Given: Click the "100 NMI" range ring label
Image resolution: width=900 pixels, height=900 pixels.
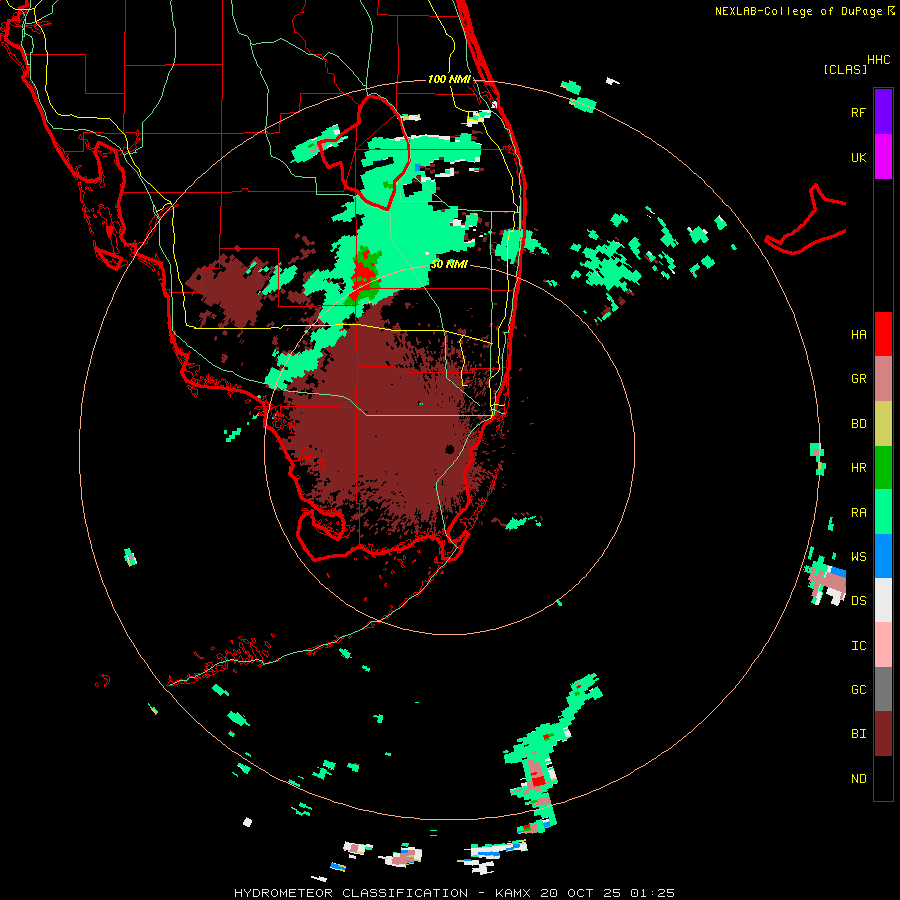Looking at the screenshot, I should point(449,79).
